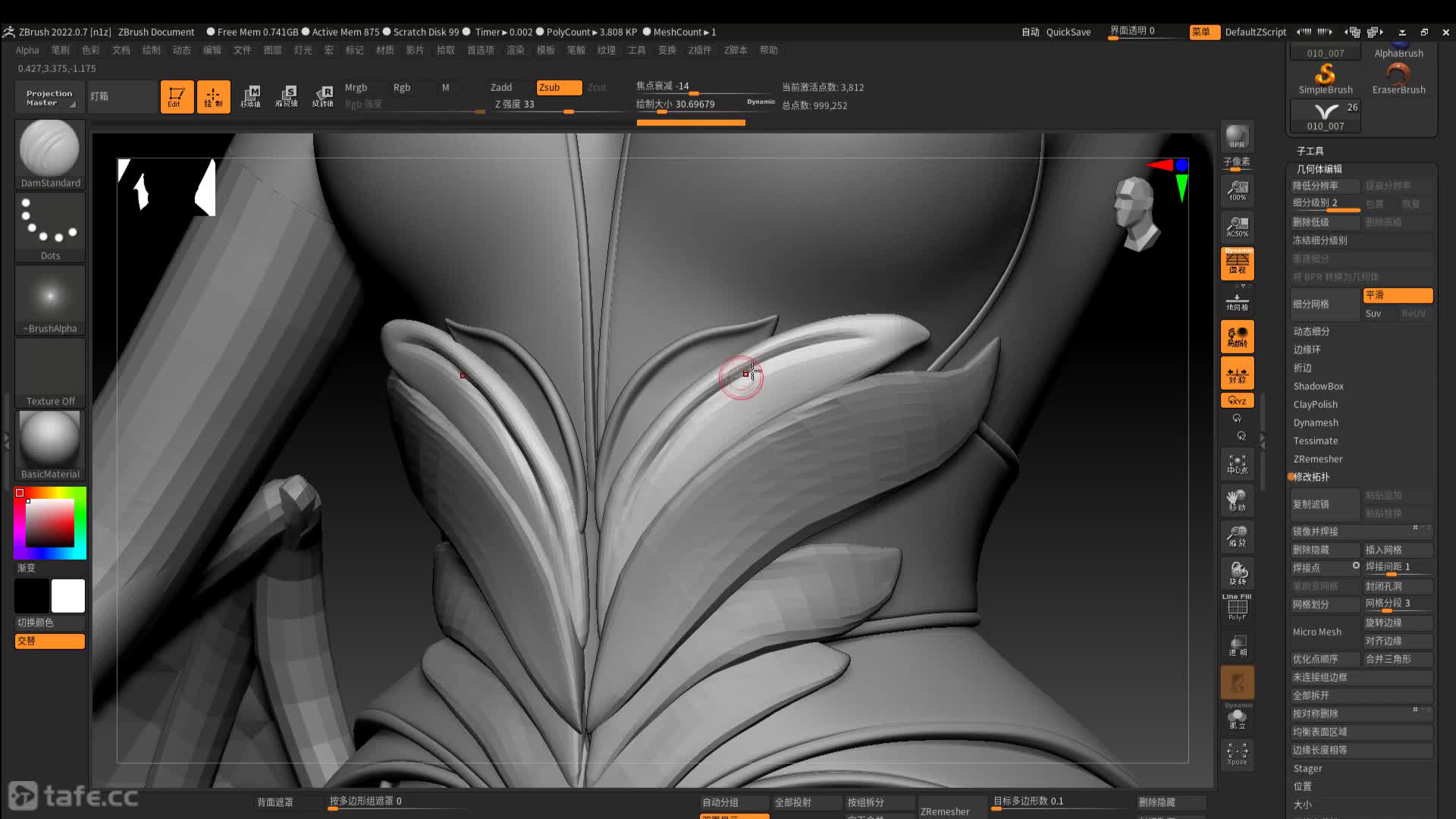
Task: Click the AC50% half-size icon
Action: tap(1237, 227)
